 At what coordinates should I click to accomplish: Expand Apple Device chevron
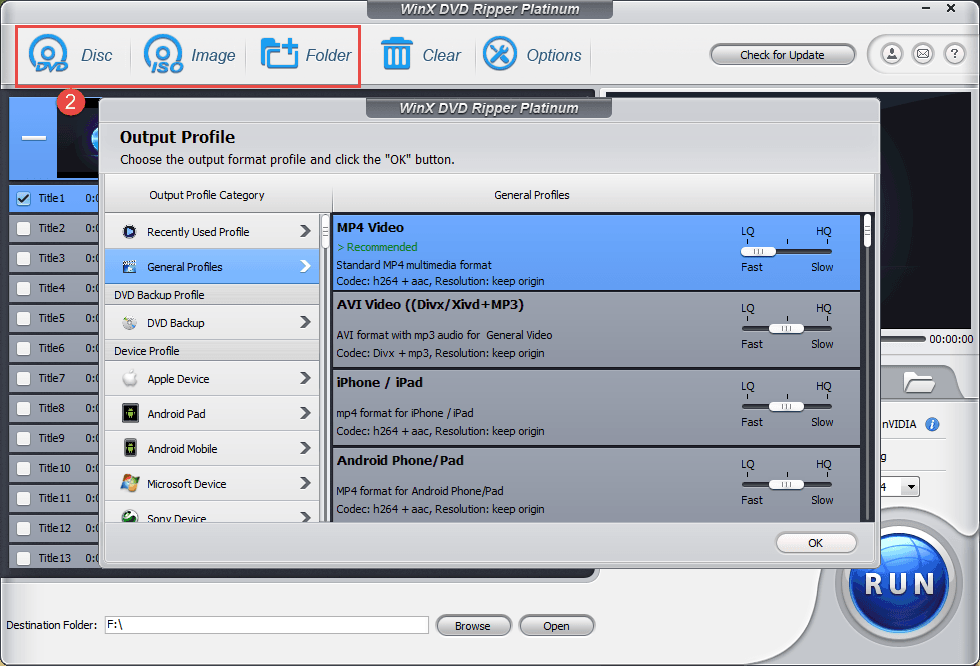(x=305, y=378)
